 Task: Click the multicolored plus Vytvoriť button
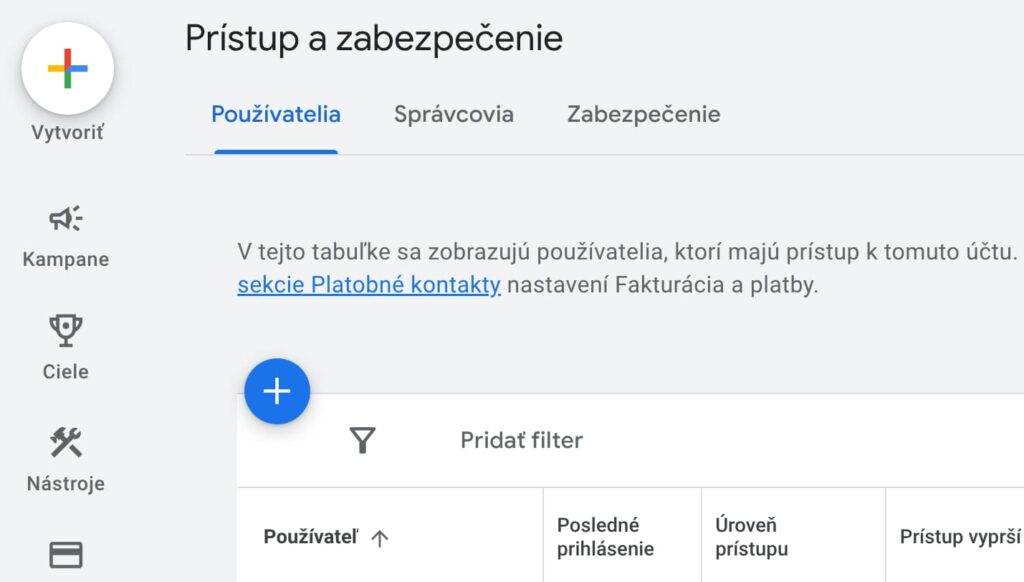click(67, 69)
